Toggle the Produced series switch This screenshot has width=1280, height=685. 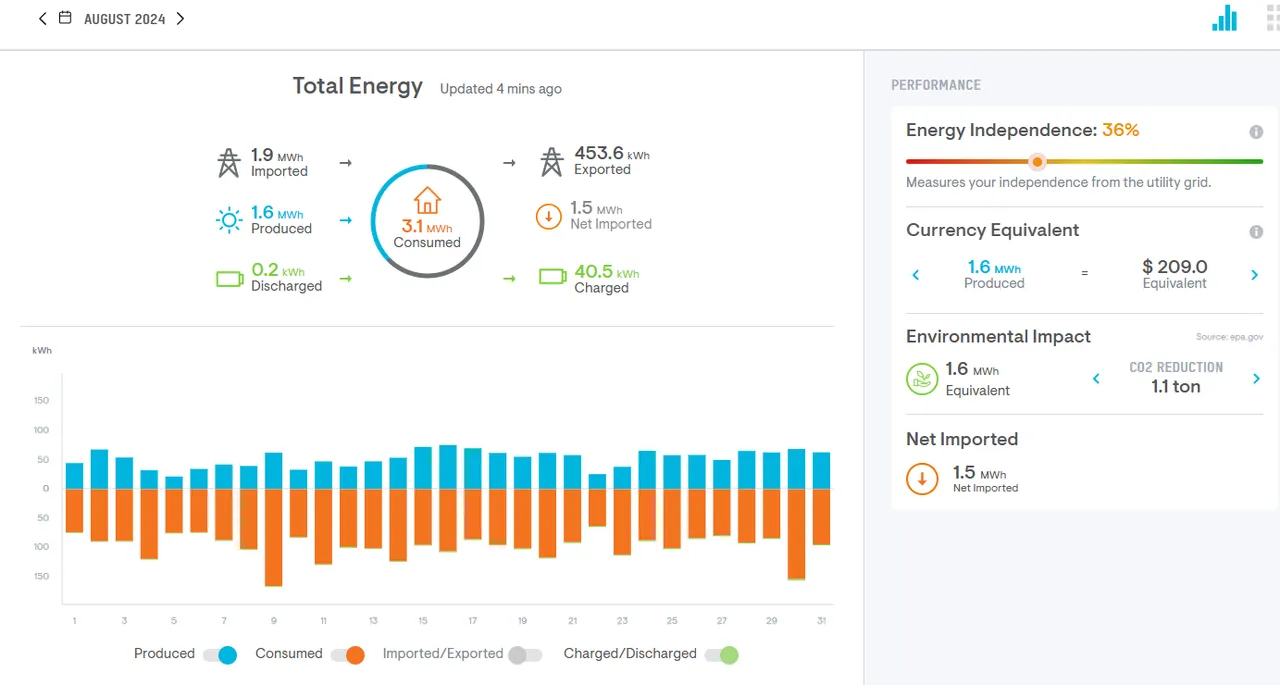click(220, 655)
